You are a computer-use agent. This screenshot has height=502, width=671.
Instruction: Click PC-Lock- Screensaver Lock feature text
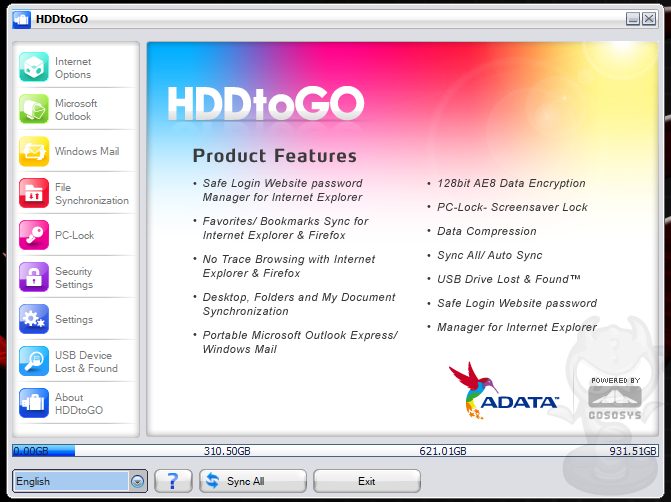pyautogui.click(x=512, y=207)
